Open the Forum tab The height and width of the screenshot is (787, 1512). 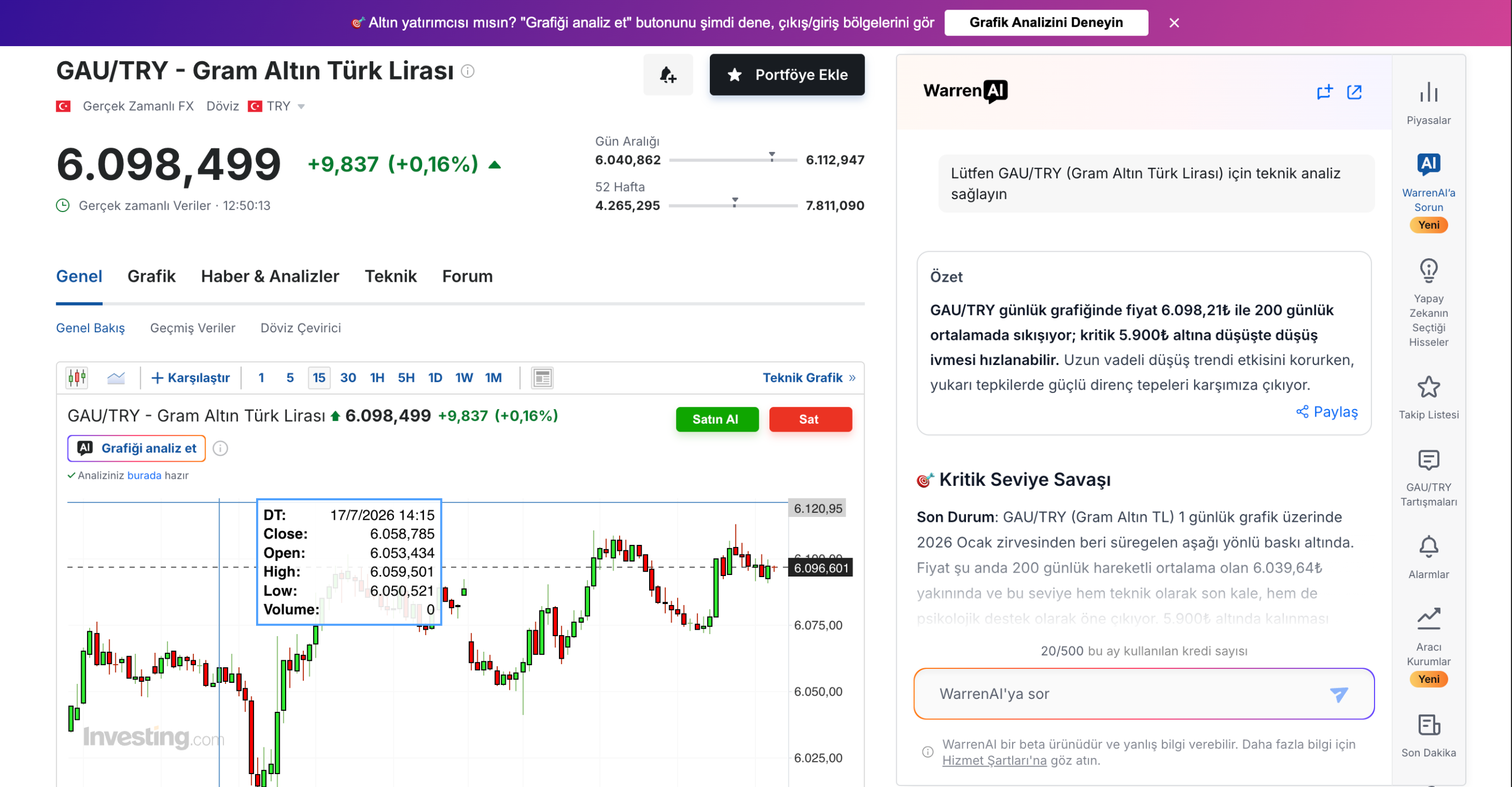click(467, 276)
